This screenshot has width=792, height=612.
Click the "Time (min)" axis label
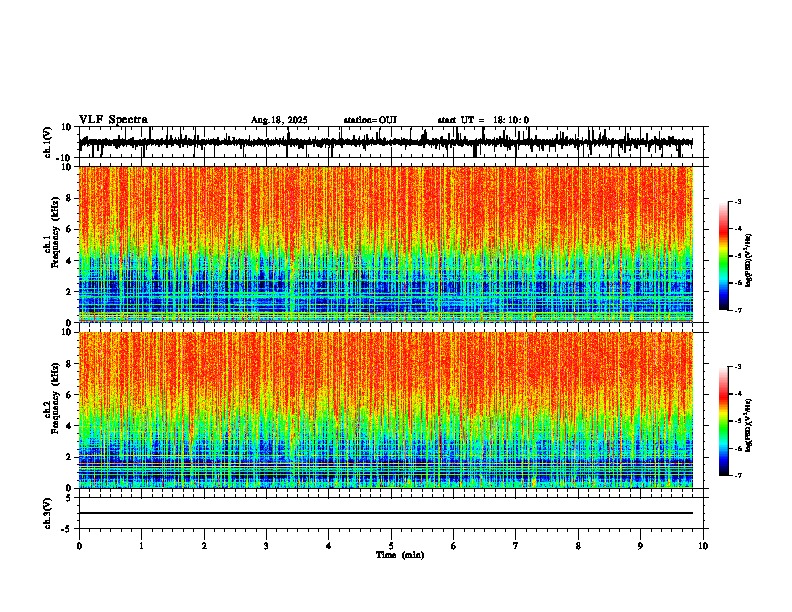pyautogui.click(x=400, y=555)
